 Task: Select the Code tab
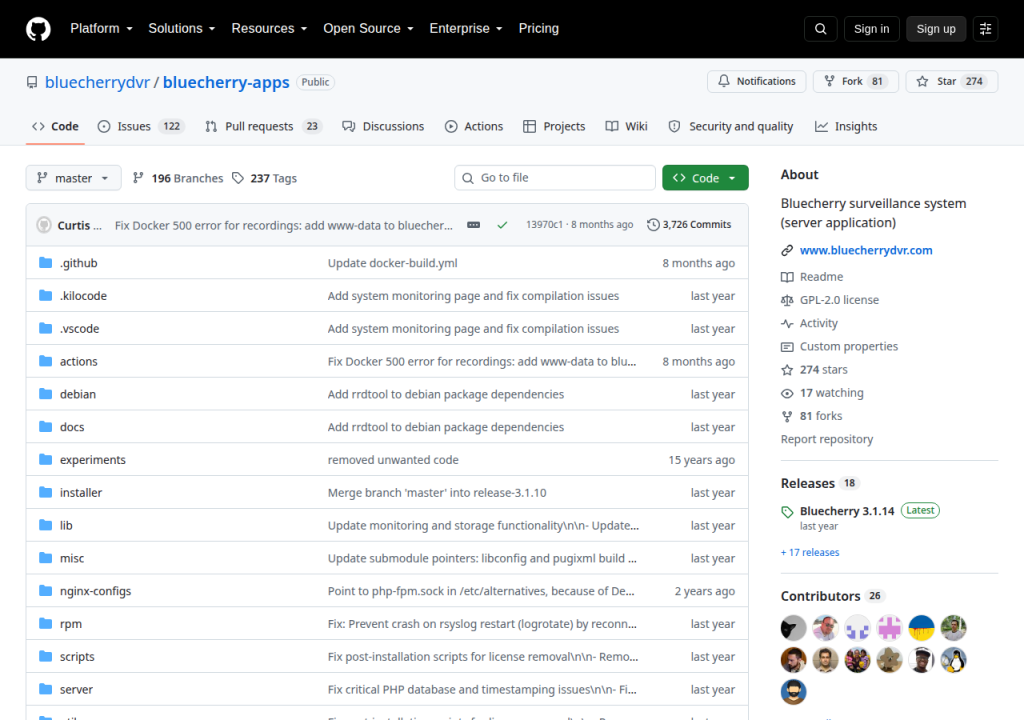tap(56, 126)
